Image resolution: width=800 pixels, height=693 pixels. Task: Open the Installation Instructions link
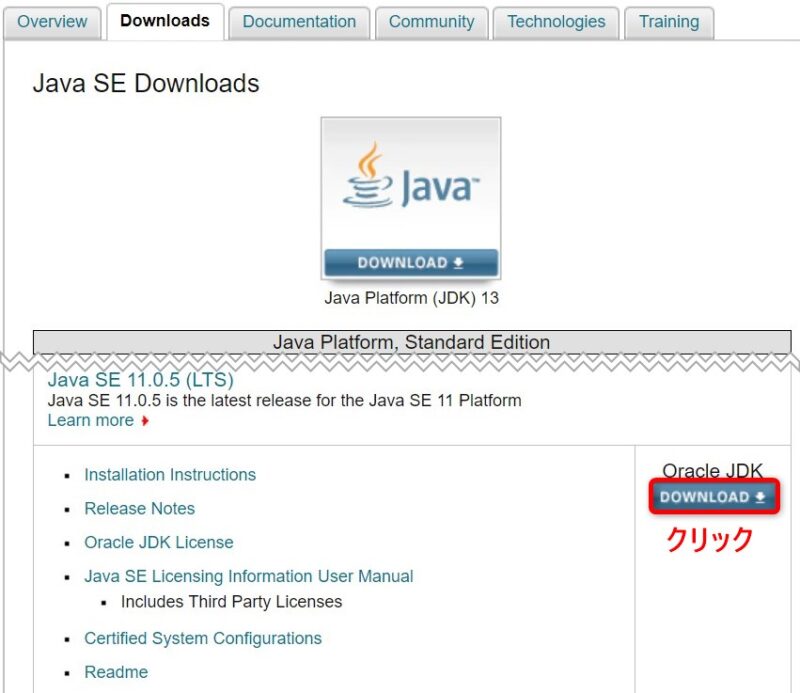pos(170,474)
